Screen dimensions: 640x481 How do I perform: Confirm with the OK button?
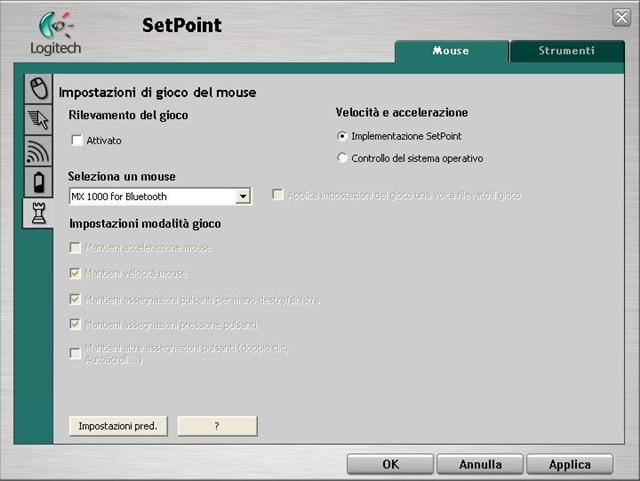tap(390, 464)
